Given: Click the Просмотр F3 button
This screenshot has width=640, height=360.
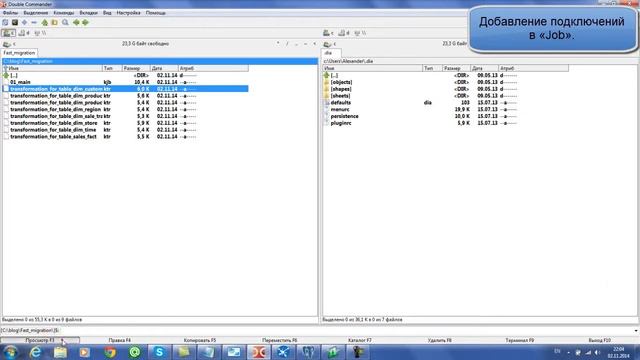Looking at the screenshot, I should point(40,340).
